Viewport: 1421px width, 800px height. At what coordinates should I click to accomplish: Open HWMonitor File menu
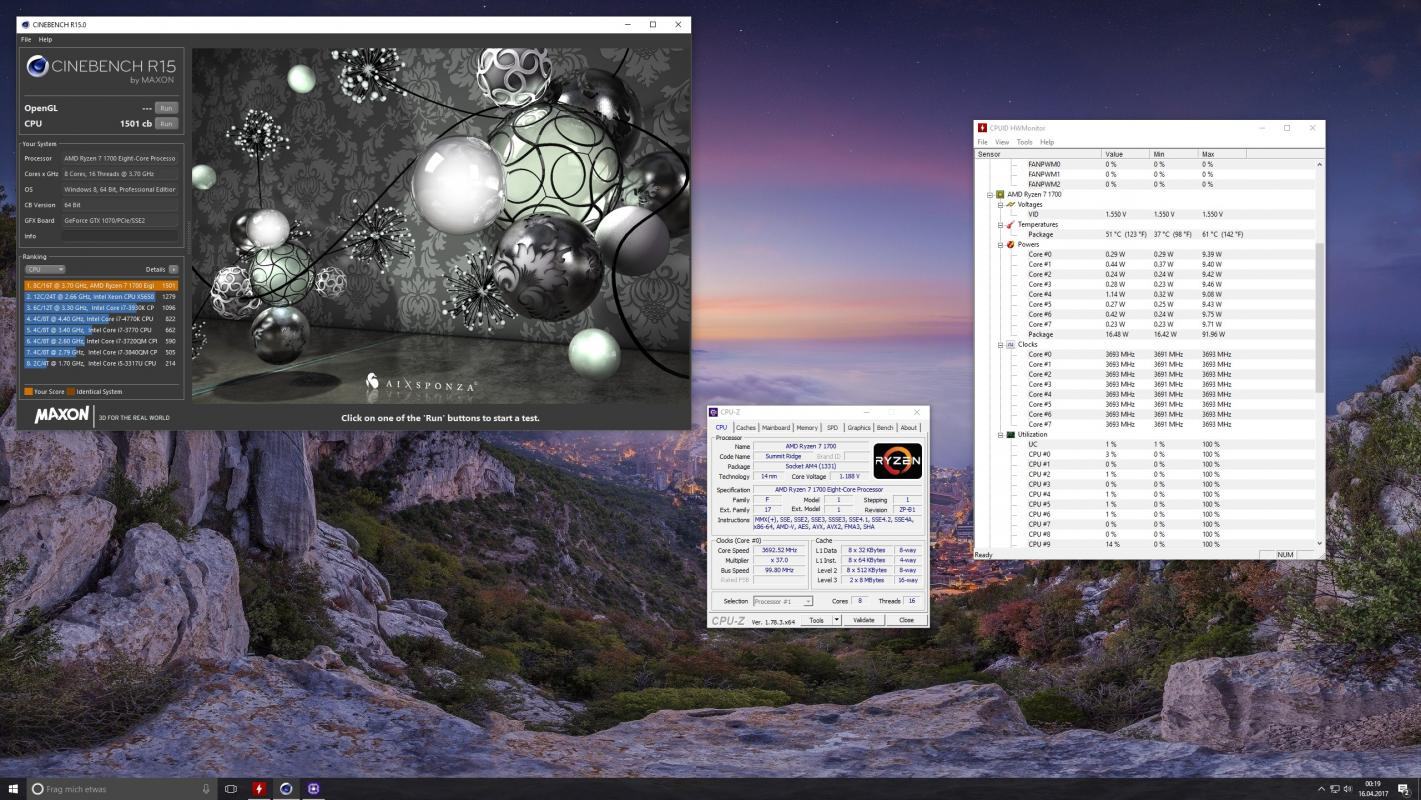(x=983, y=142)
